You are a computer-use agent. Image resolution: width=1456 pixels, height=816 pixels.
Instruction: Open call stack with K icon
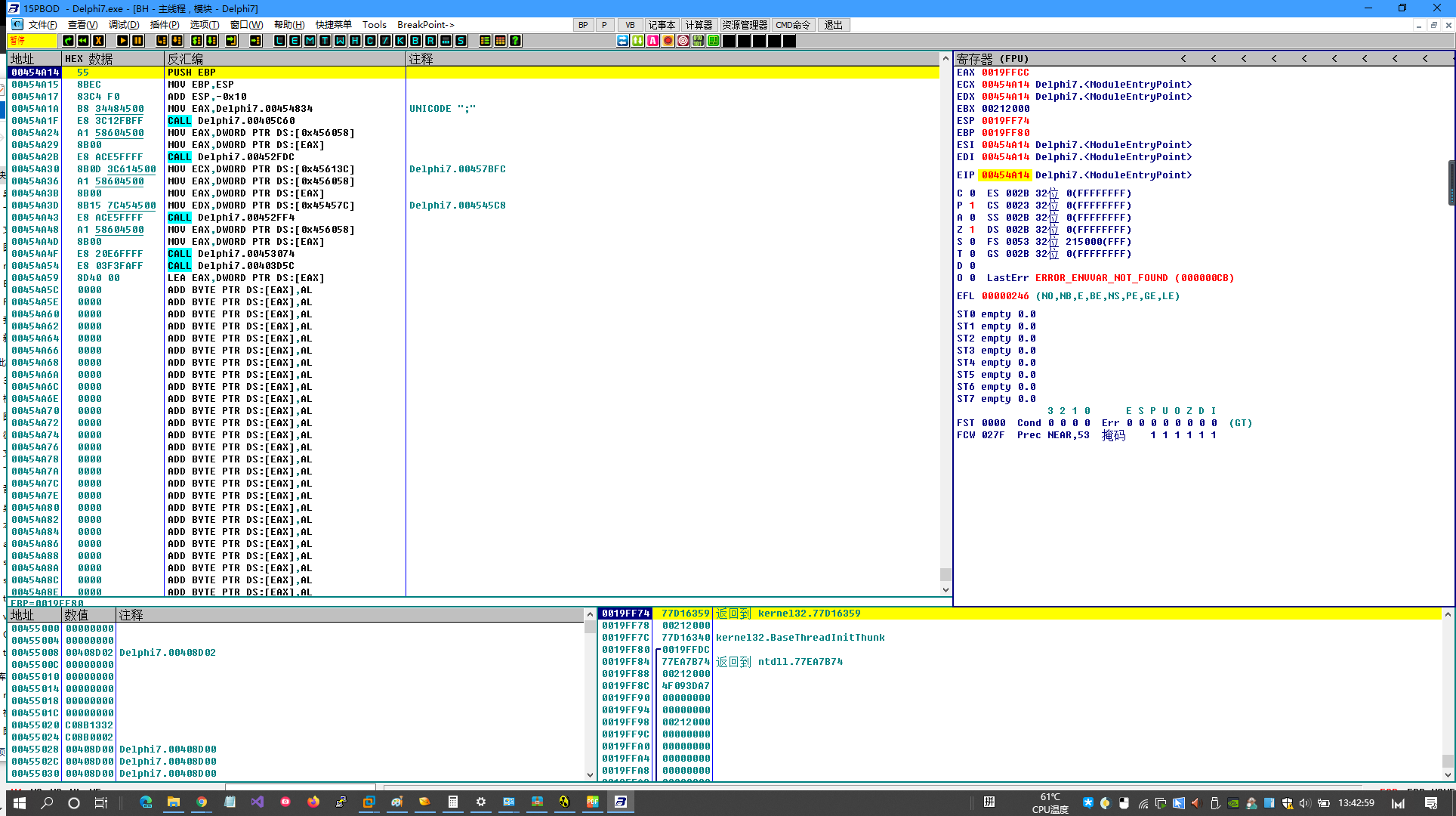(400, 41)
